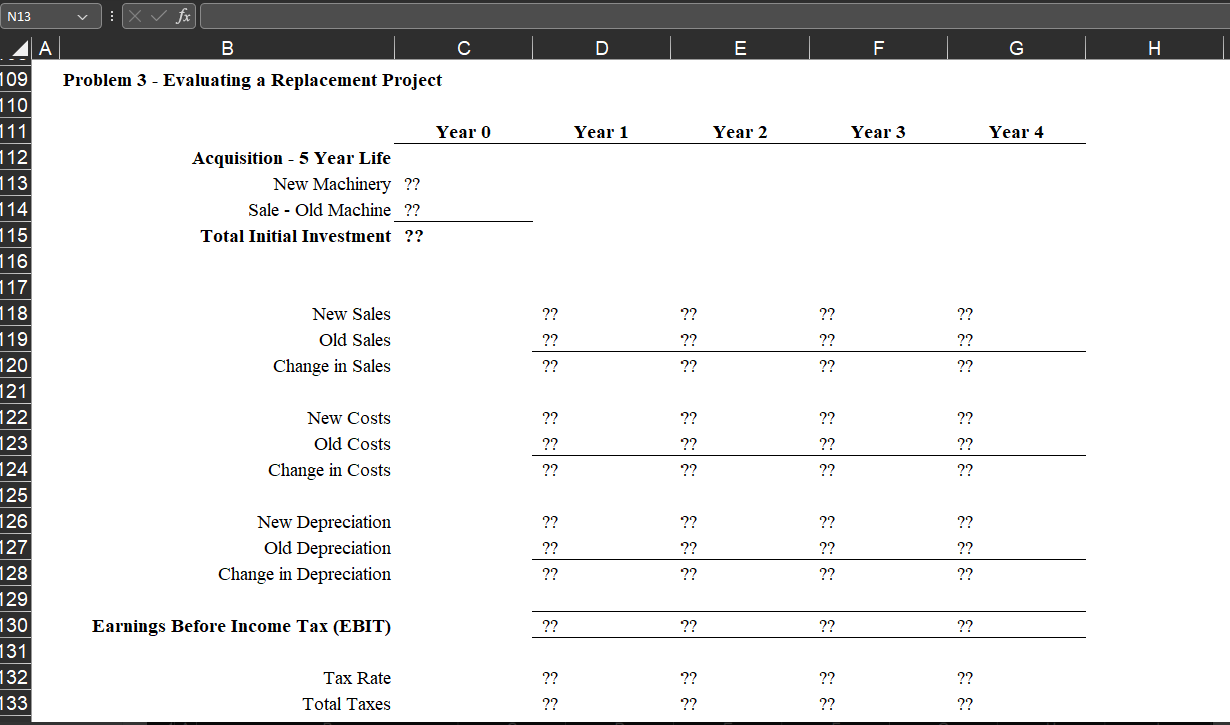This screenshot has height=725, width=1230.
Task: Select row 109 header
Action: [15, 79]
